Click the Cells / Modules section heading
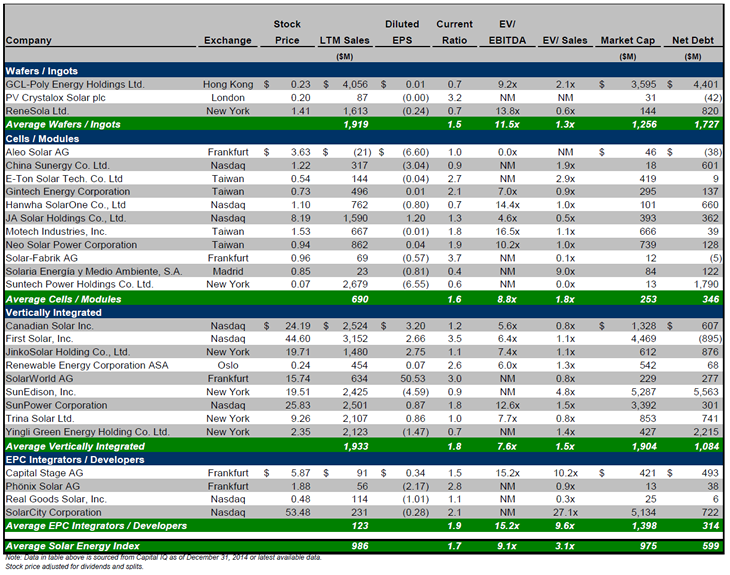The height and width of the screenshot is (575, 730). click(x=42, y=139)
